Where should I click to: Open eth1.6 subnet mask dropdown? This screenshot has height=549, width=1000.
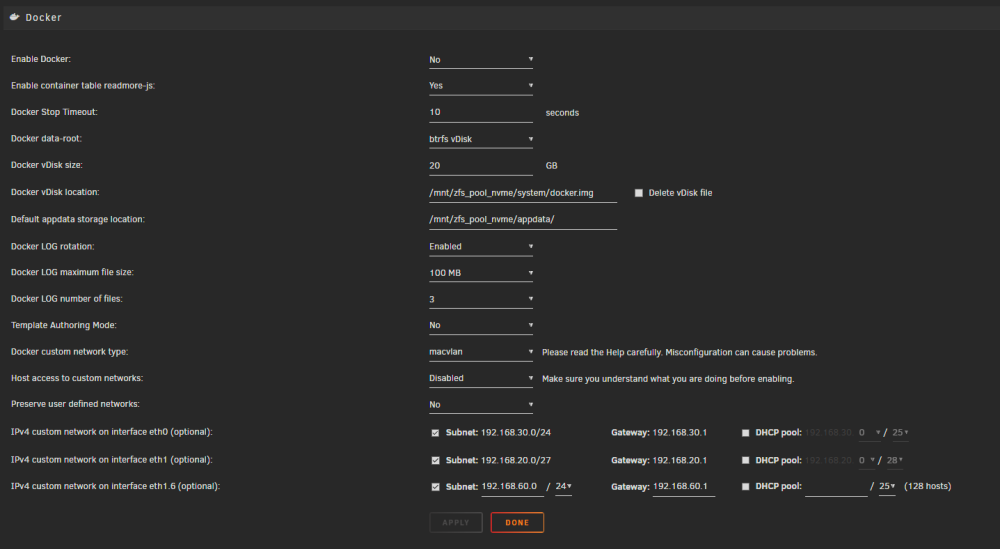(x=563, y=487)
